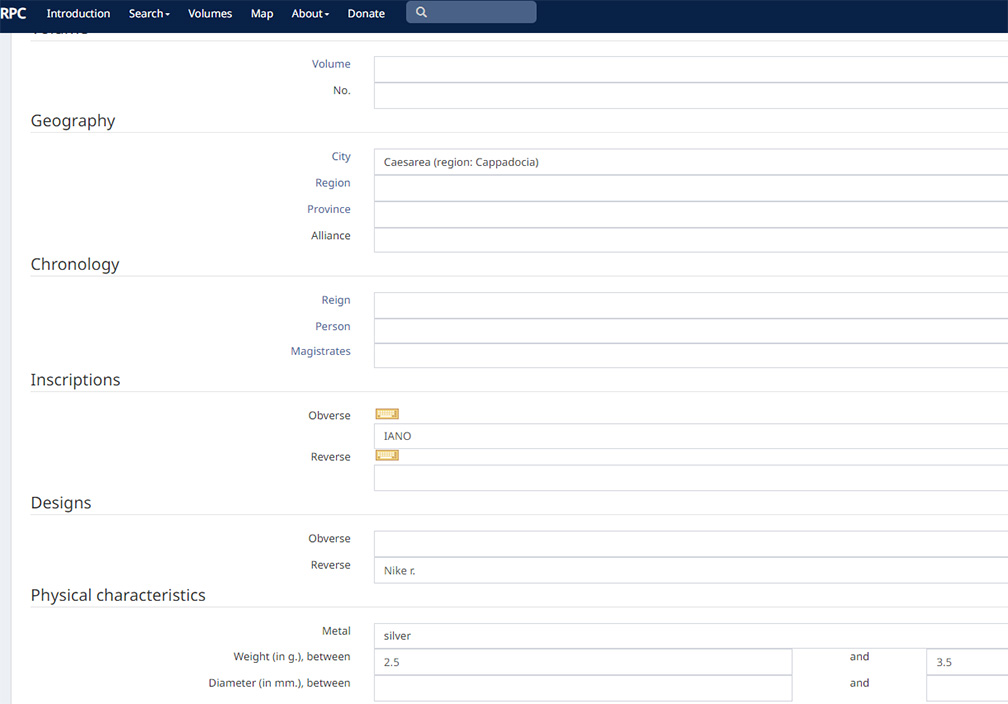Viewport: 1008px width, 704px height.
Task: Open the Obverse inscription virtual keyboard
Action: [387, 414]
